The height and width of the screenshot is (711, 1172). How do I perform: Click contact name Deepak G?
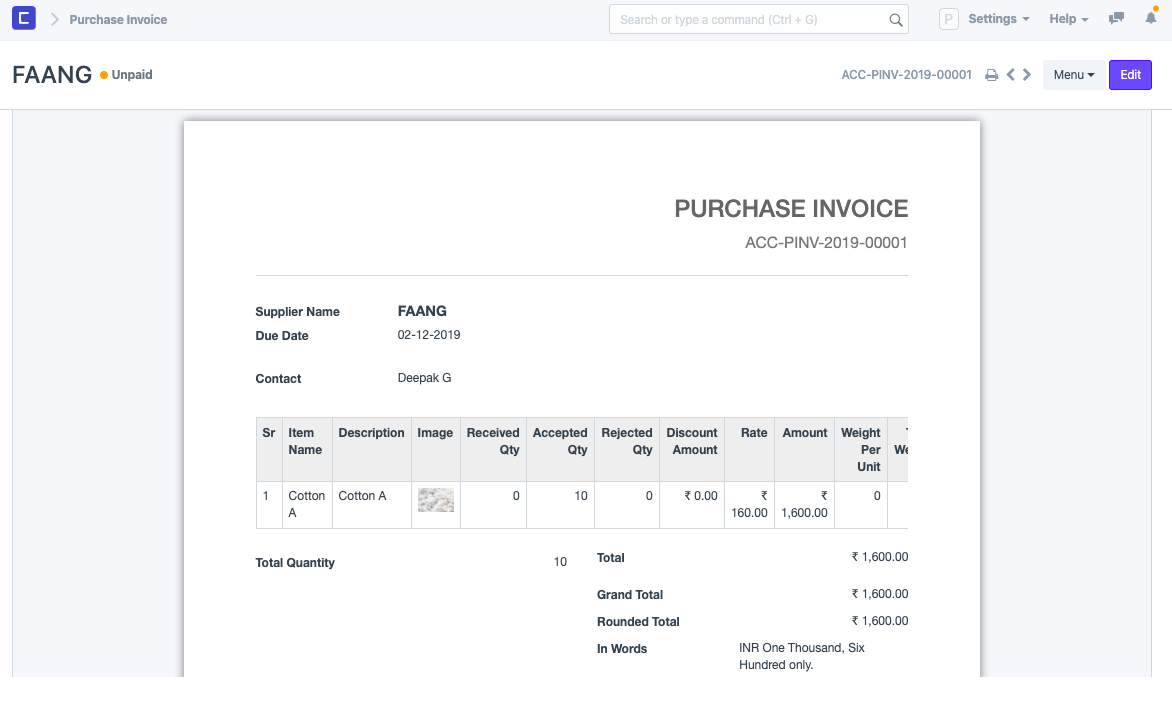click(425, 378)
